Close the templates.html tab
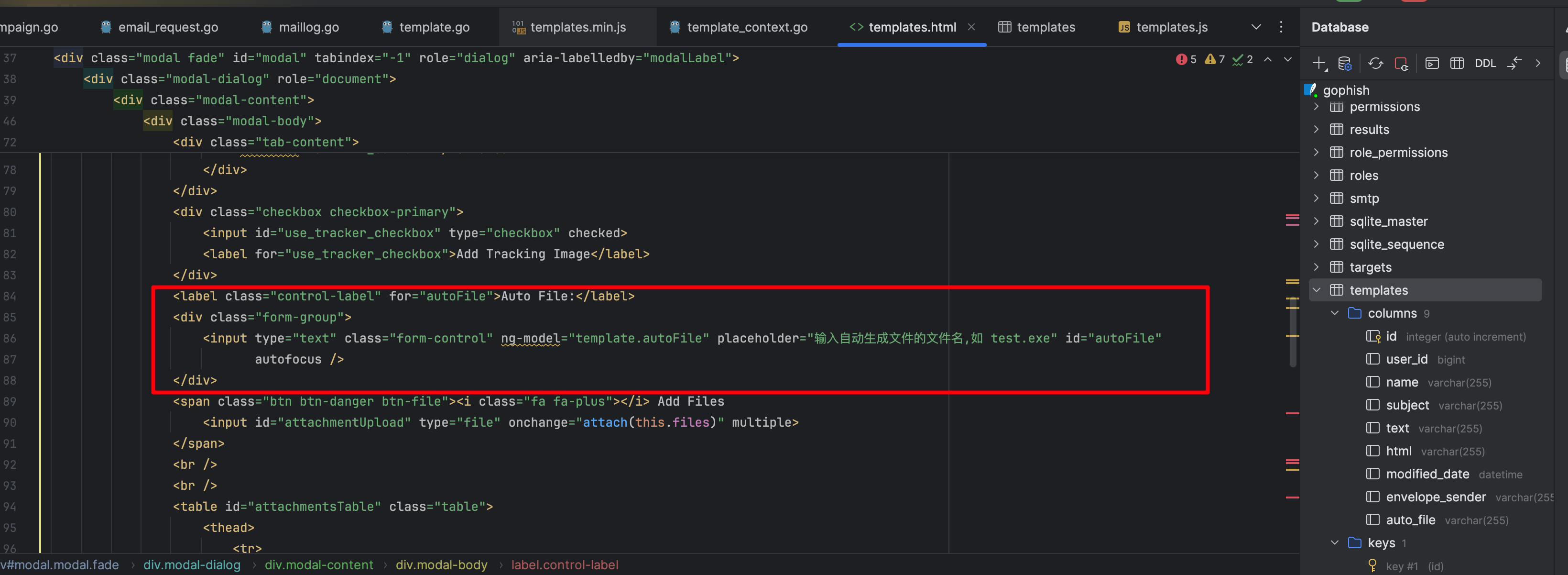The image size is (1568, 575). click(971, 27)
